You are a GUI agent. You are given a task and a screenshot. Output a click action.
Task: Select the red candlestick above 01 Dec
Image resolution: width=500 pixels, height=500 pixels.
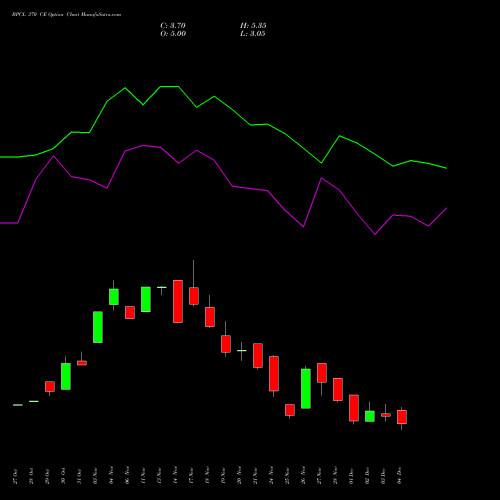[x=354, y=408]
